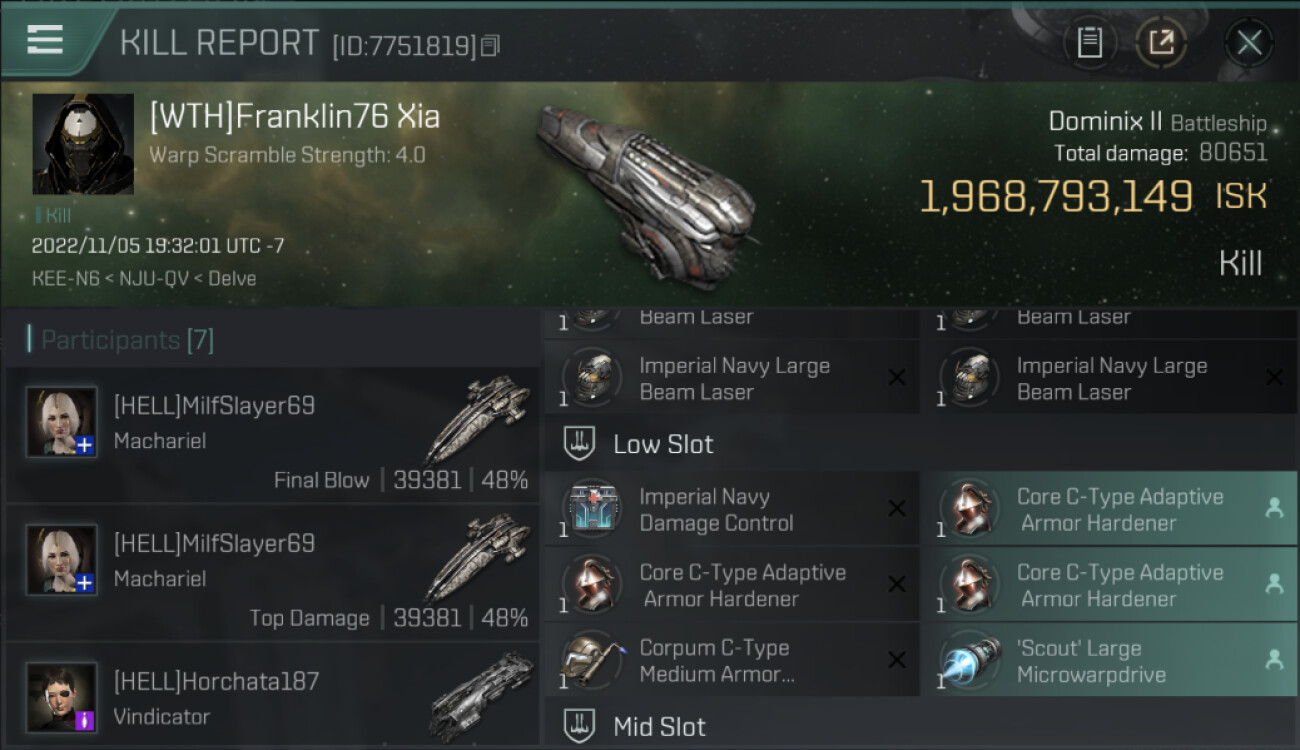
Task: Select Horchata187 Vindicator participant row
Action: tap(272, 698)
